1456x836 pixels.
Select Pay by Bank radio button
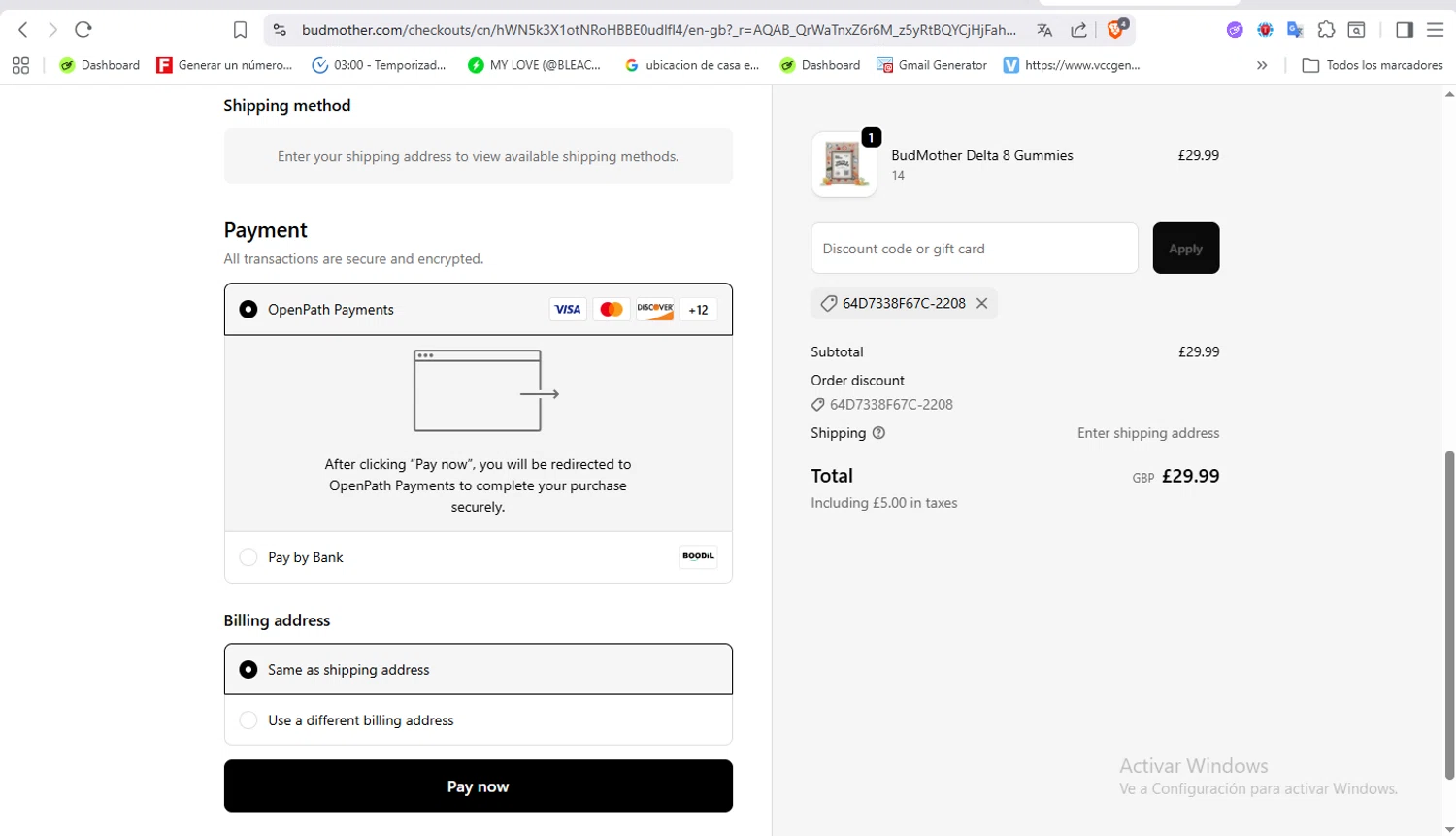pos(248,557)
